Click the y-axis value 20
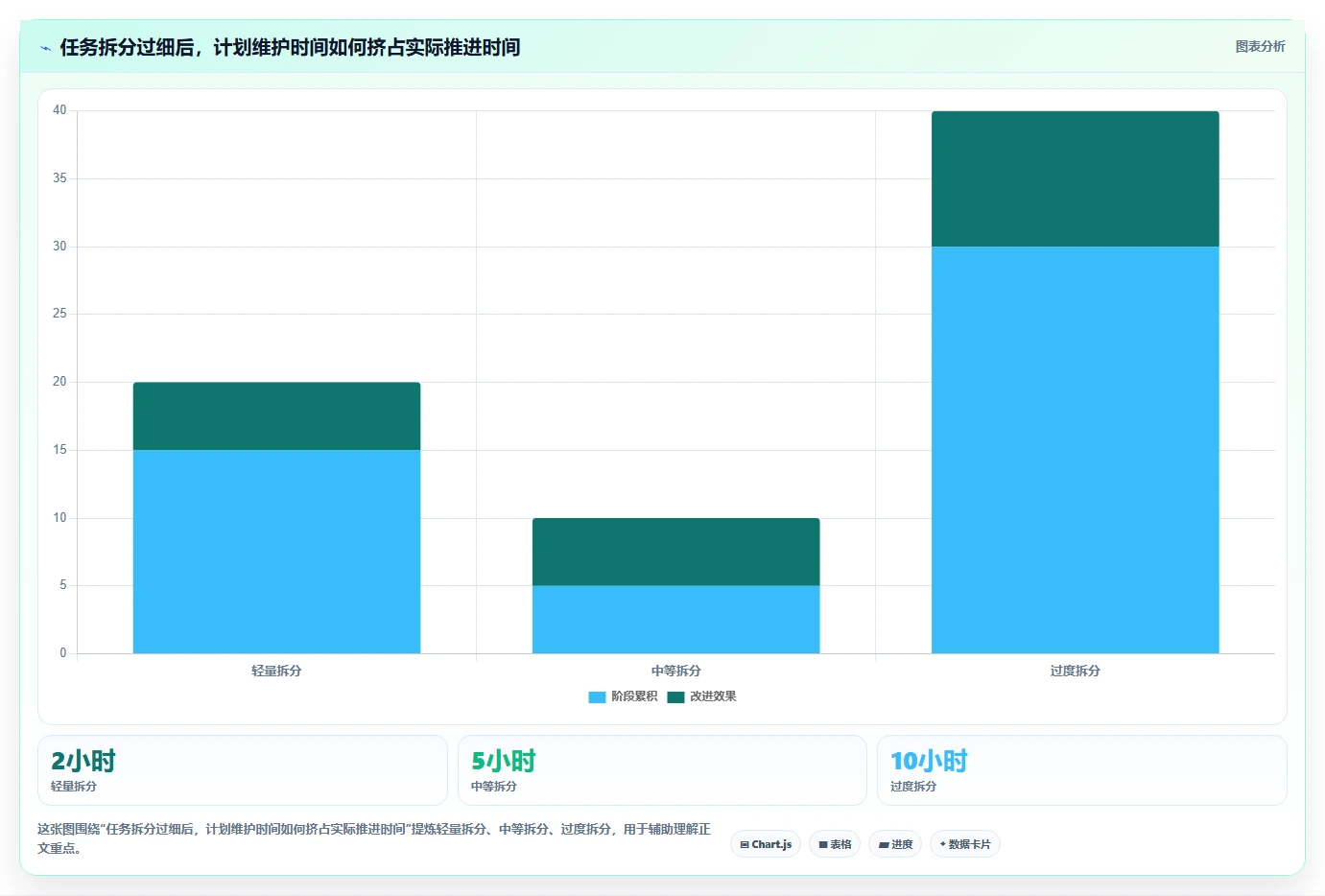 59,382
